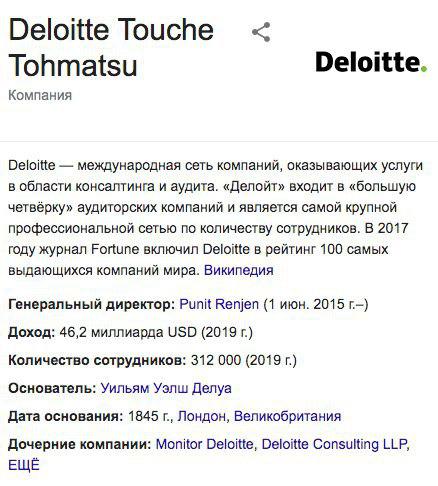Visit the Monitor Deloitte subsidiary link
The image size is (438, 486).
(x=204, y=444)
